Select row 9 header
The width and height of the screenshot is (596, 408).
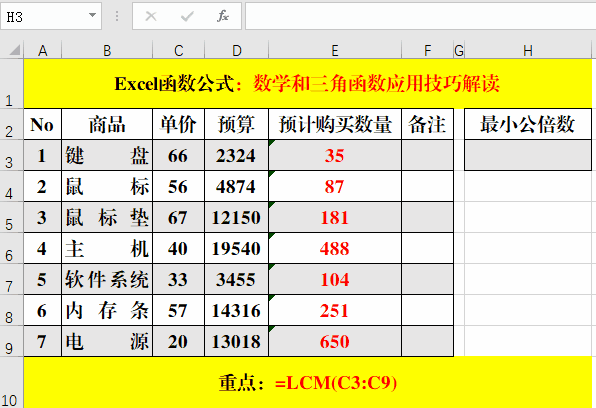tap(11, 341)
